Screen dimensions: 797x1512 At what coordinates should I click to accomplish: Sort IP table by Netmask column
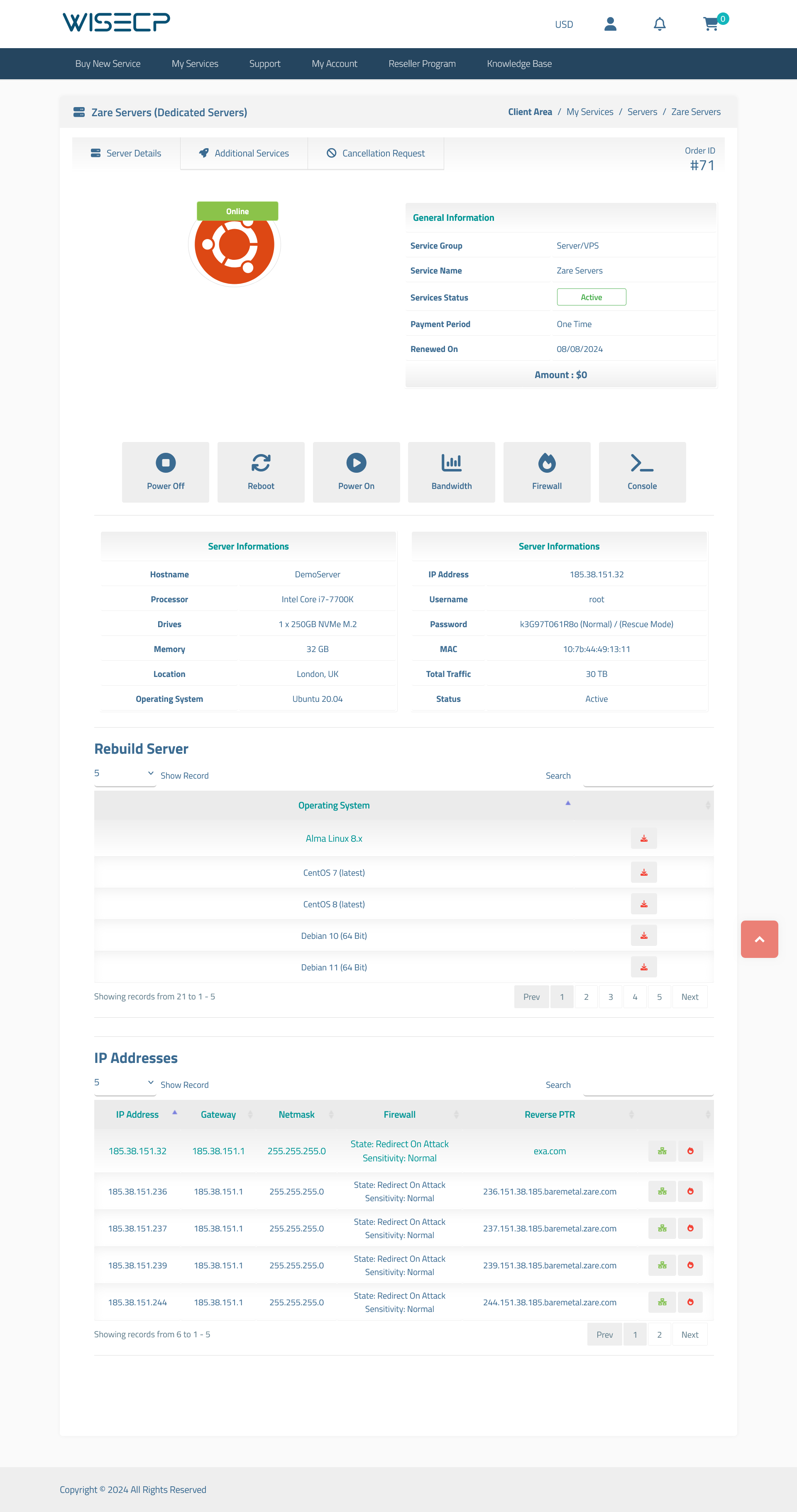tap(296, 1115)
